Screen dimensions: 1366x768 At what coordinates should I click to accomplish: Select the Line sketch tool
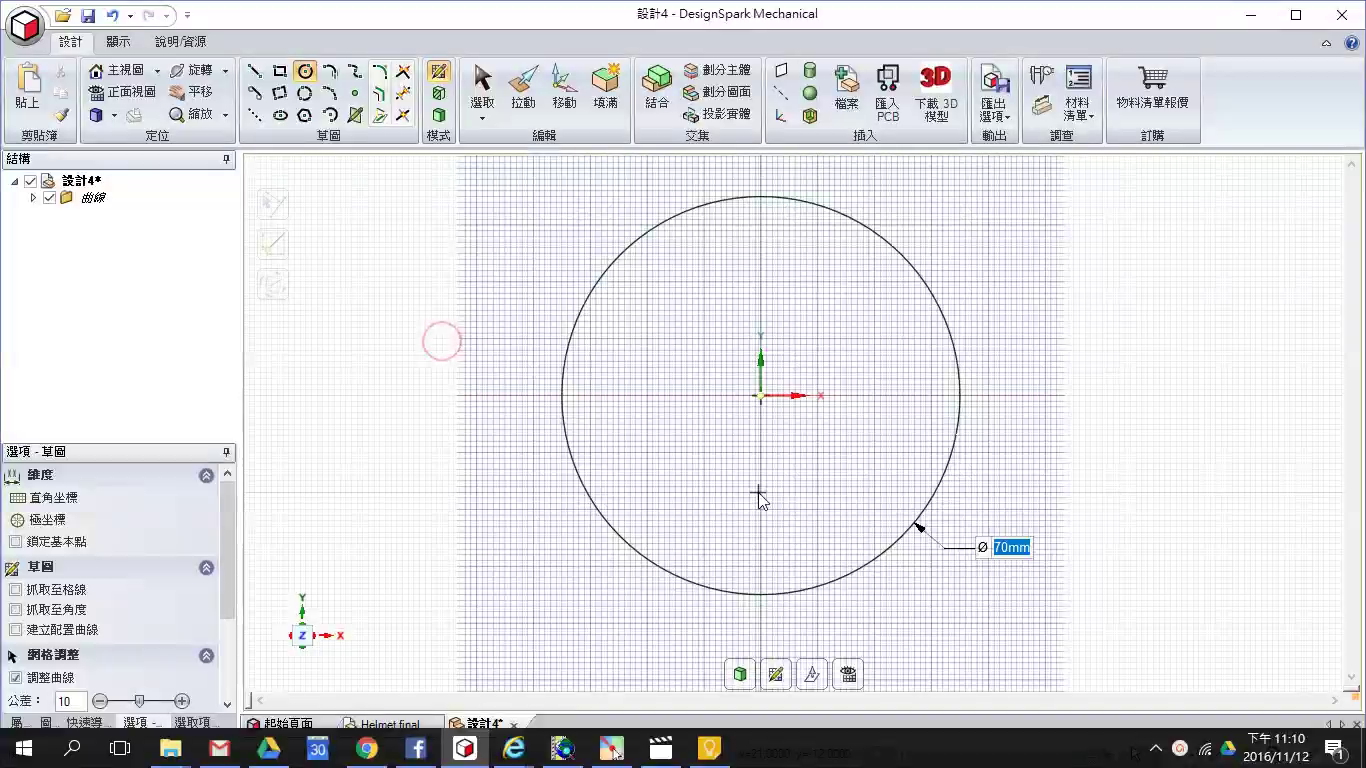255,71
